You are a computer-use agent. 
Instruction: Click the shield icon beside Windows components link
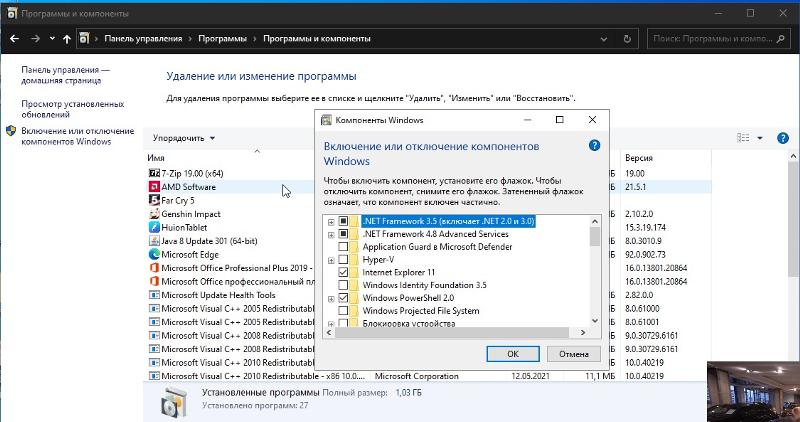pos(11,131)
